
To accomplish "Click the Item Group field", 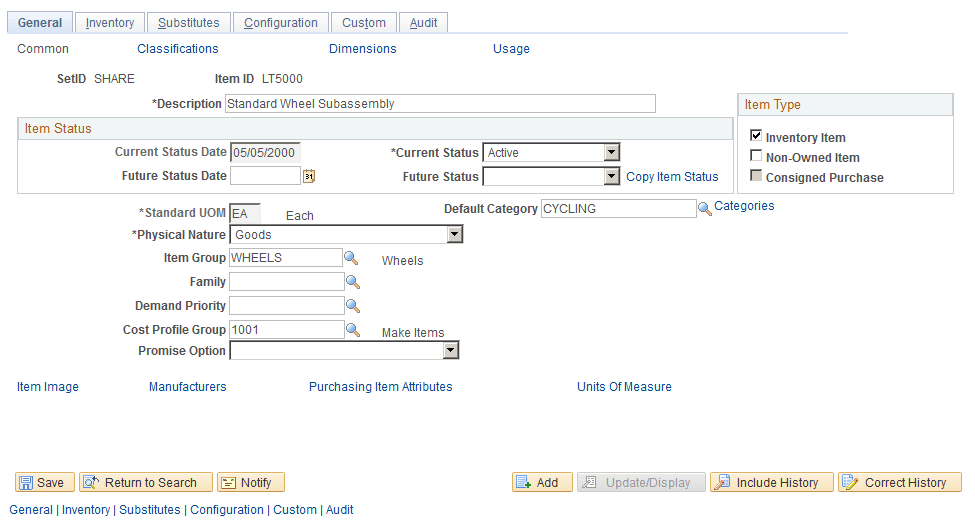I will pyautogui.click(x=286, y=258).
